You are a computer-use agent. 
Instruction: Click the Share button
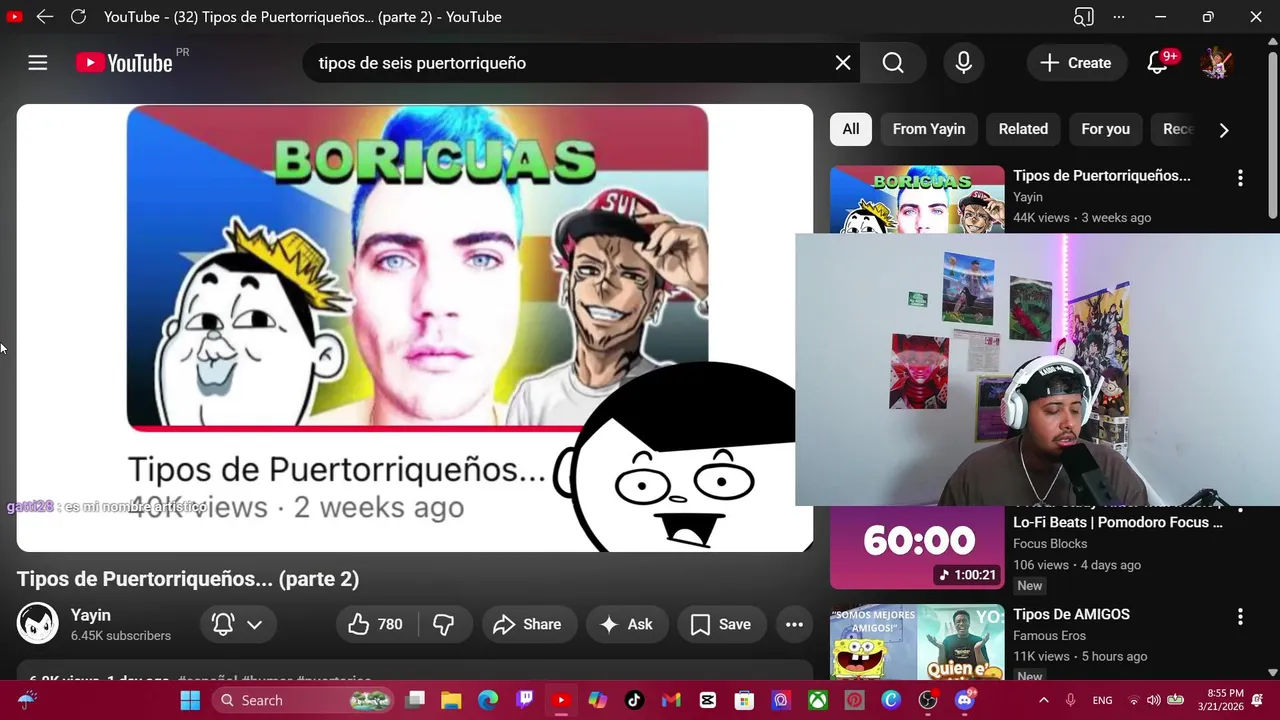click(x=527, y=624)
